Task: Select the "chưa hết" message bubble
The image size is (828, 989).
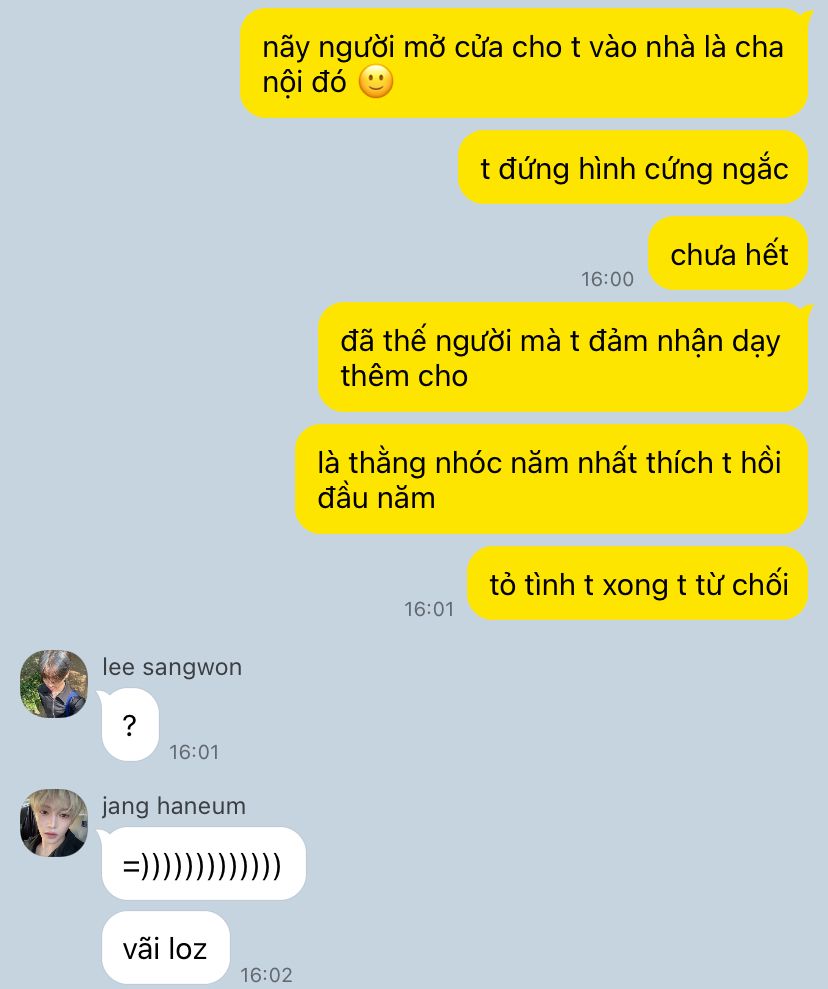Action: [728, 254]
